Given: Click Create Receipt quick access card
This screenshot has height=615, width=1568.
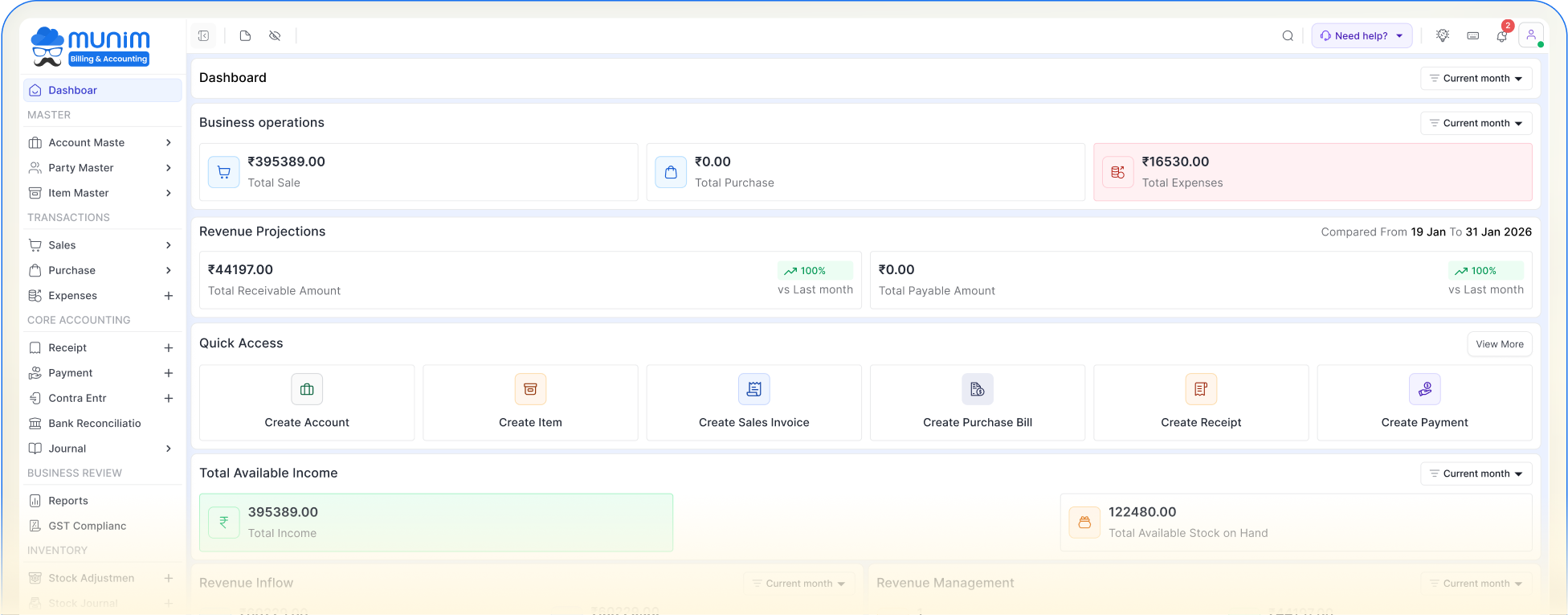Looking at the screenshot, I should point(1201,403).
